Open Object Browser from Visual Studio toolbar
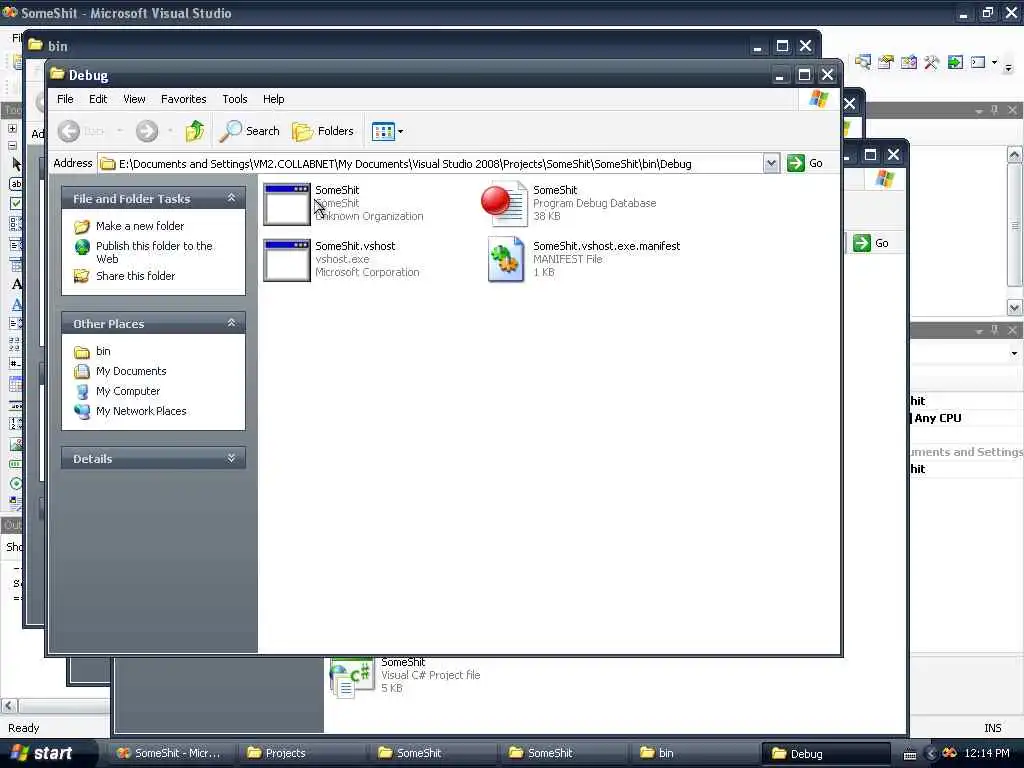Image resolution: width=1024 pixels, height=768 pixels. [908, 62]
